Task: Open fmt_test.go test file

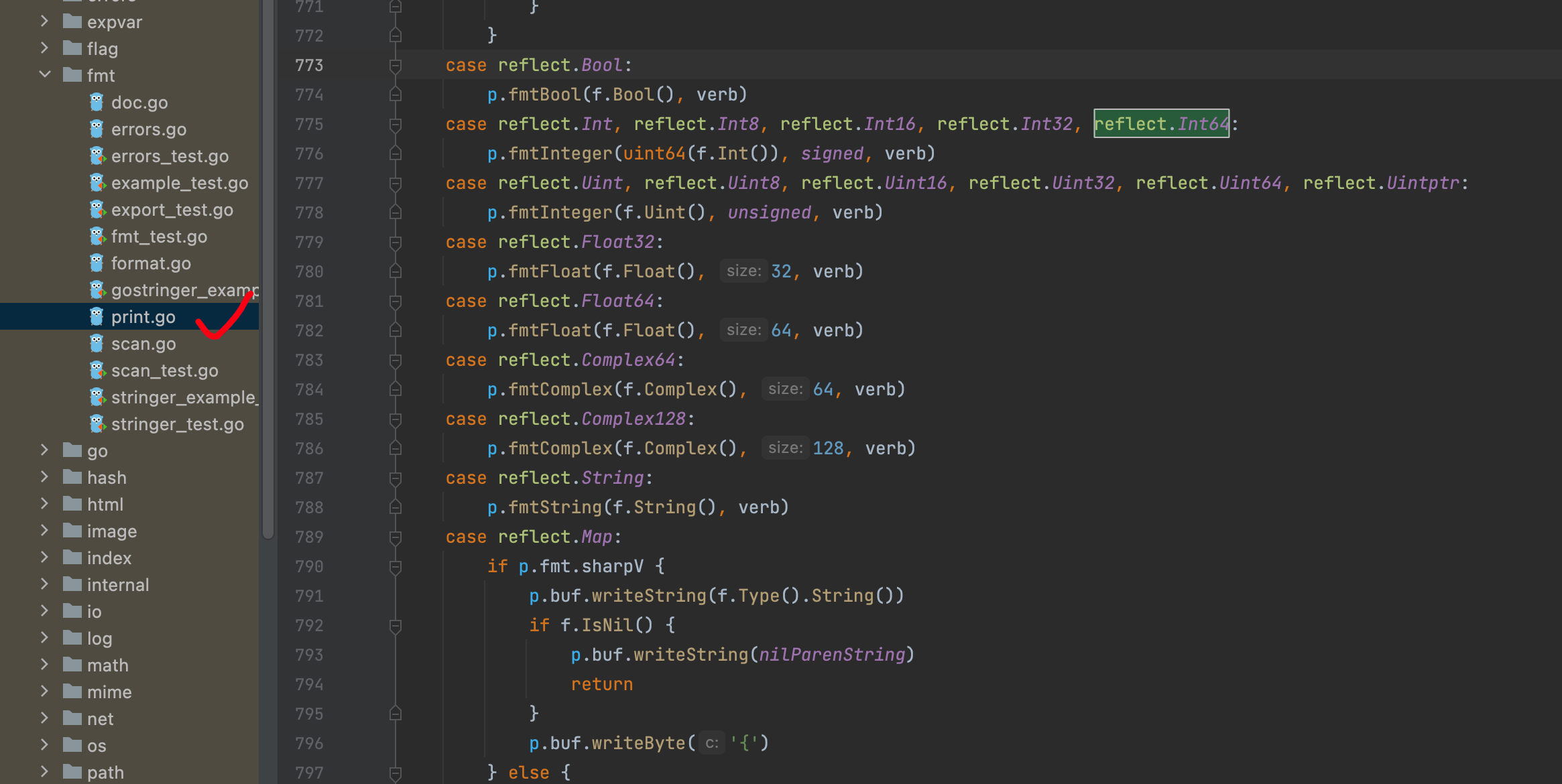Action: click(x=158, y=237)
